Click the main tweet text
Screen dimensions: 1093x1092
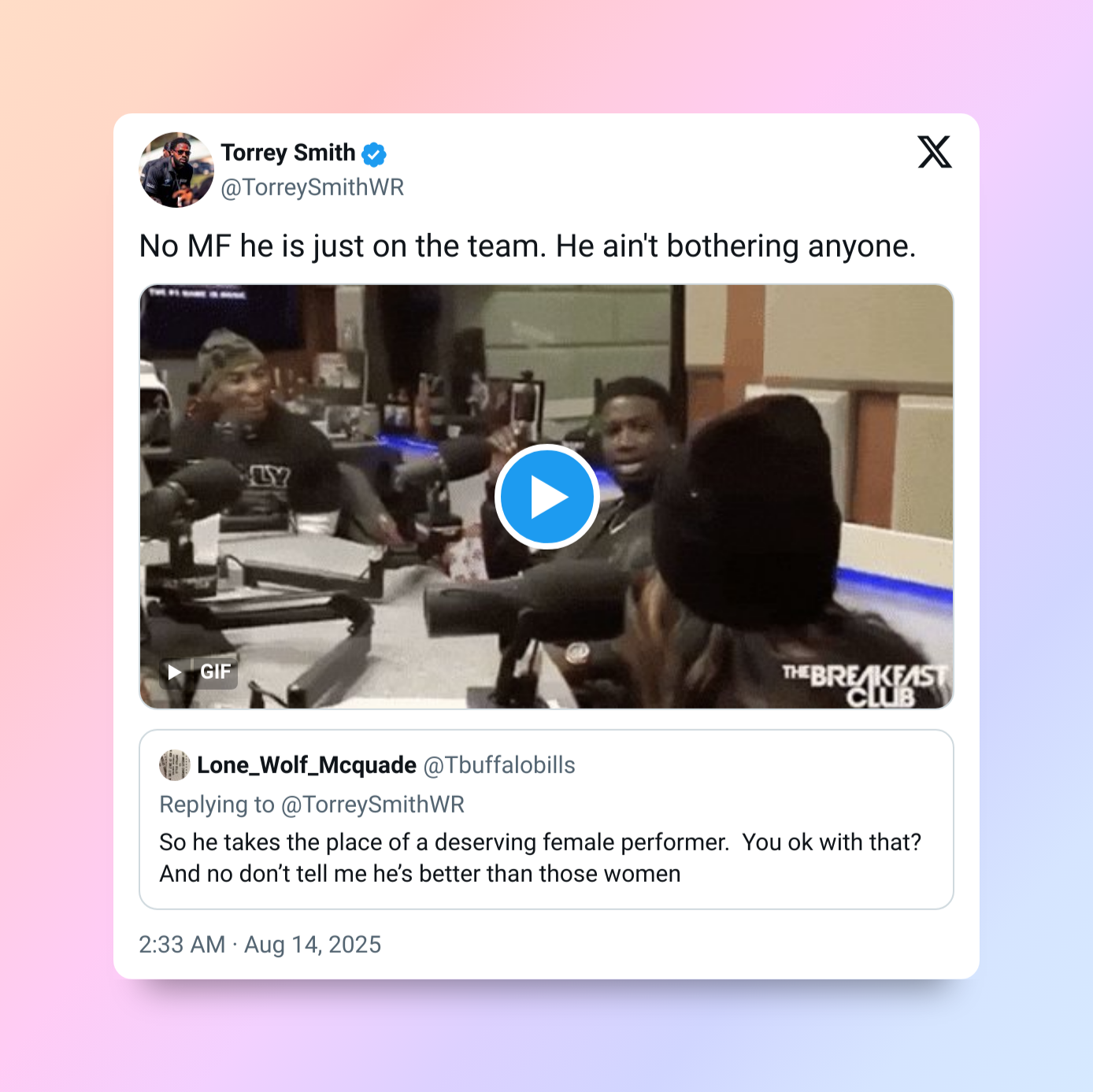click(x=528, y=246)
